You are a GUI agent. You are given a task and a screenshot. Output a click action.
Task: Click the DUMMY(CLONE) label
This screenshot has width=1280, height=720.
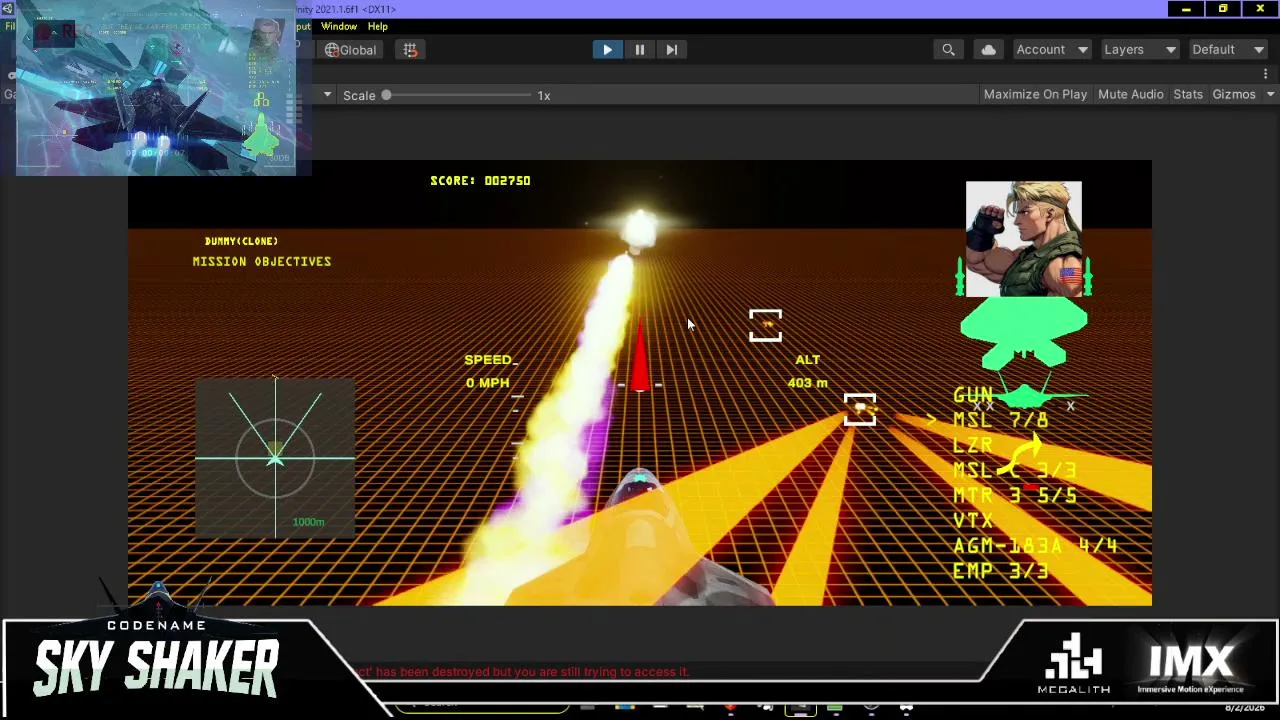tap(241, 241)
